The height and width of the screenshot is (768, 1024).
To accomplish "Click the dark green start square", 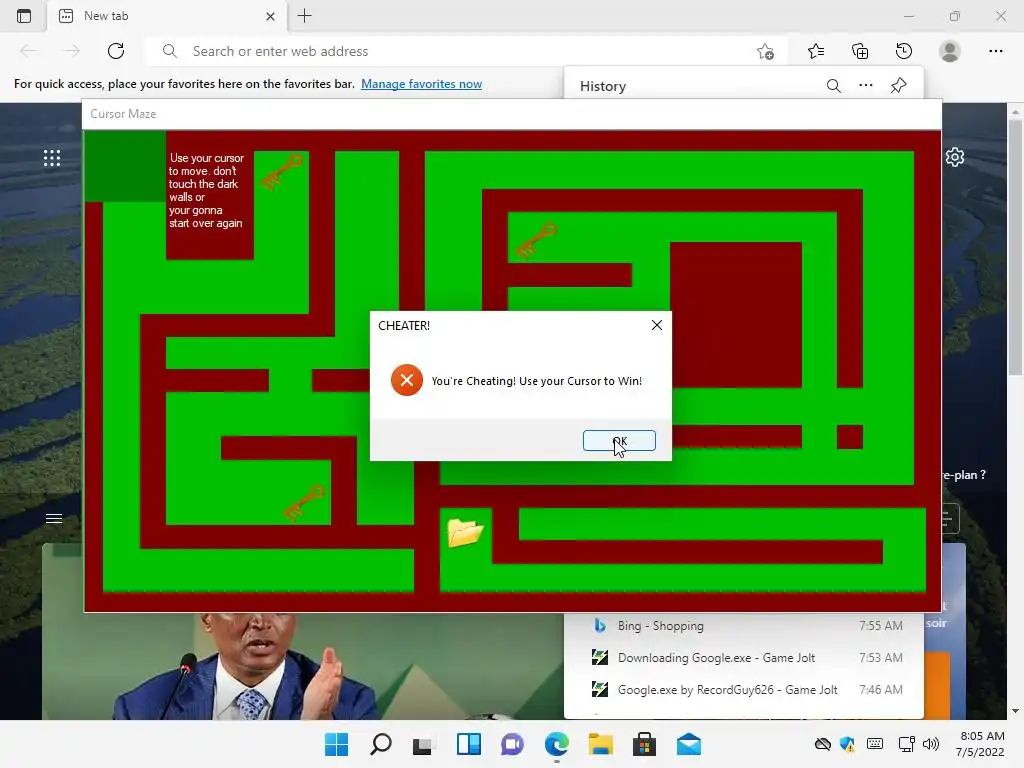I will (125, 166).
